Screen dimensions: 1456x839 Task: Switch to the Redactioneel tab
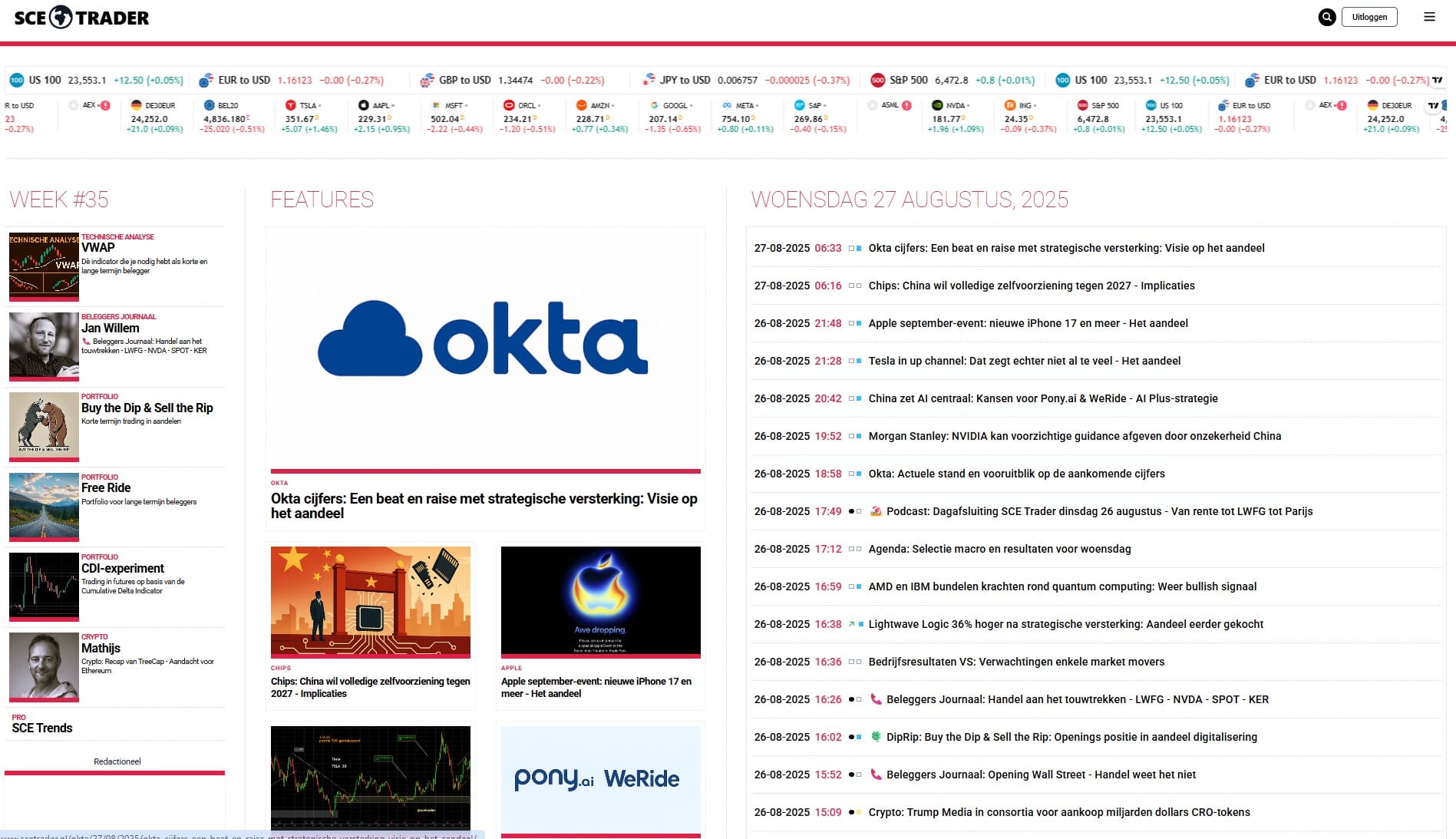(x=117, y=761)
